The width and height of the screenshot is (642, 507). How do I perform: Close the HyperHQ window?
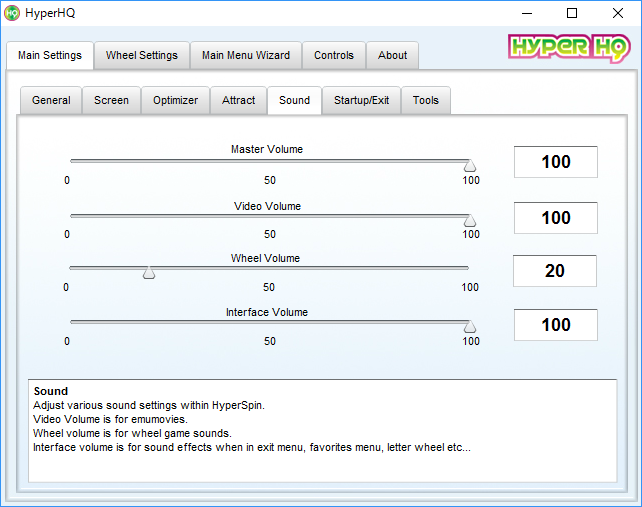(618, 13)
